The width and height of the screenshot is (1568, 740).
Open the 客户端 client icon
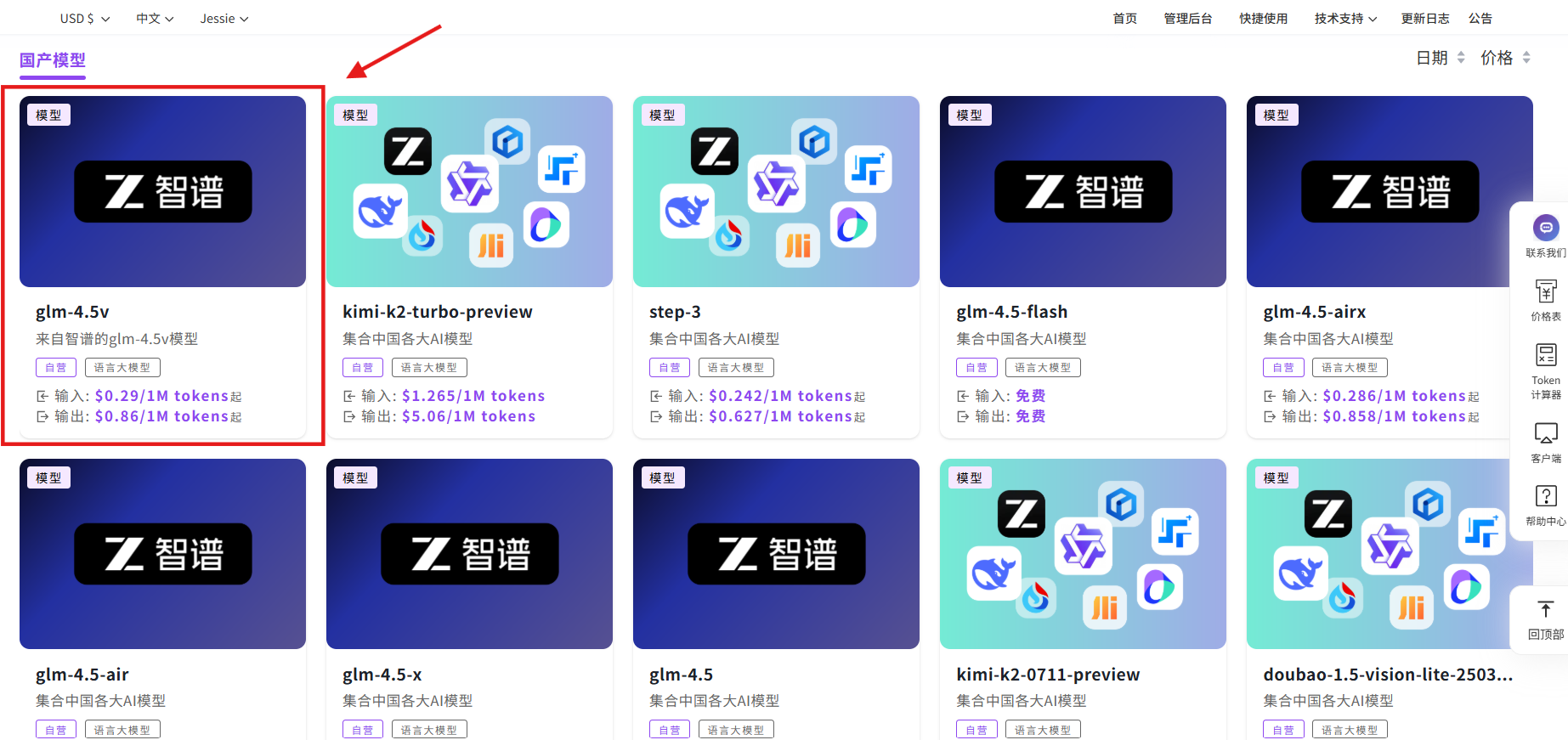(1545, 433)
